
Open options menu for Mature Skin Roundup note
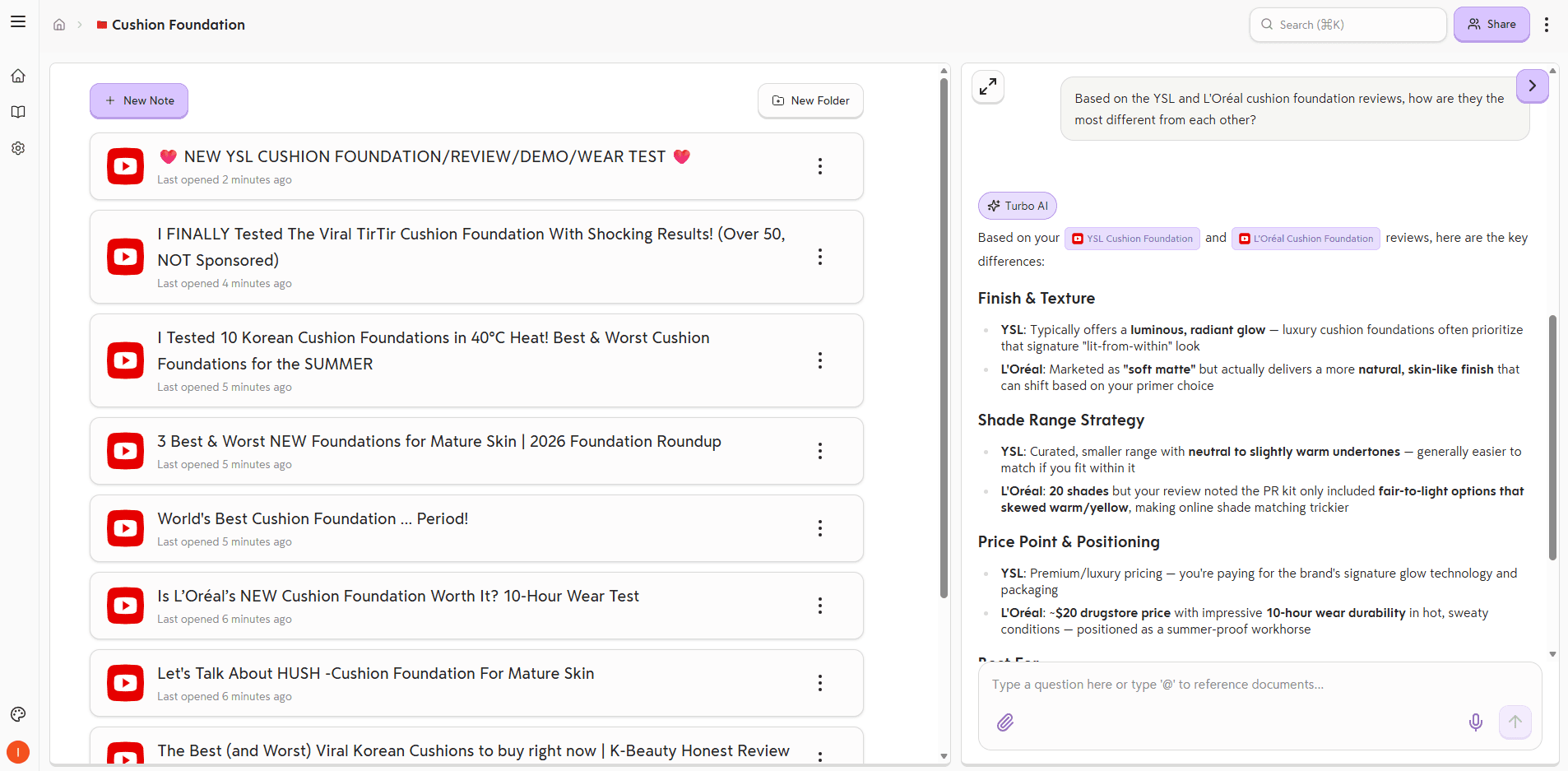coord(820,451)
